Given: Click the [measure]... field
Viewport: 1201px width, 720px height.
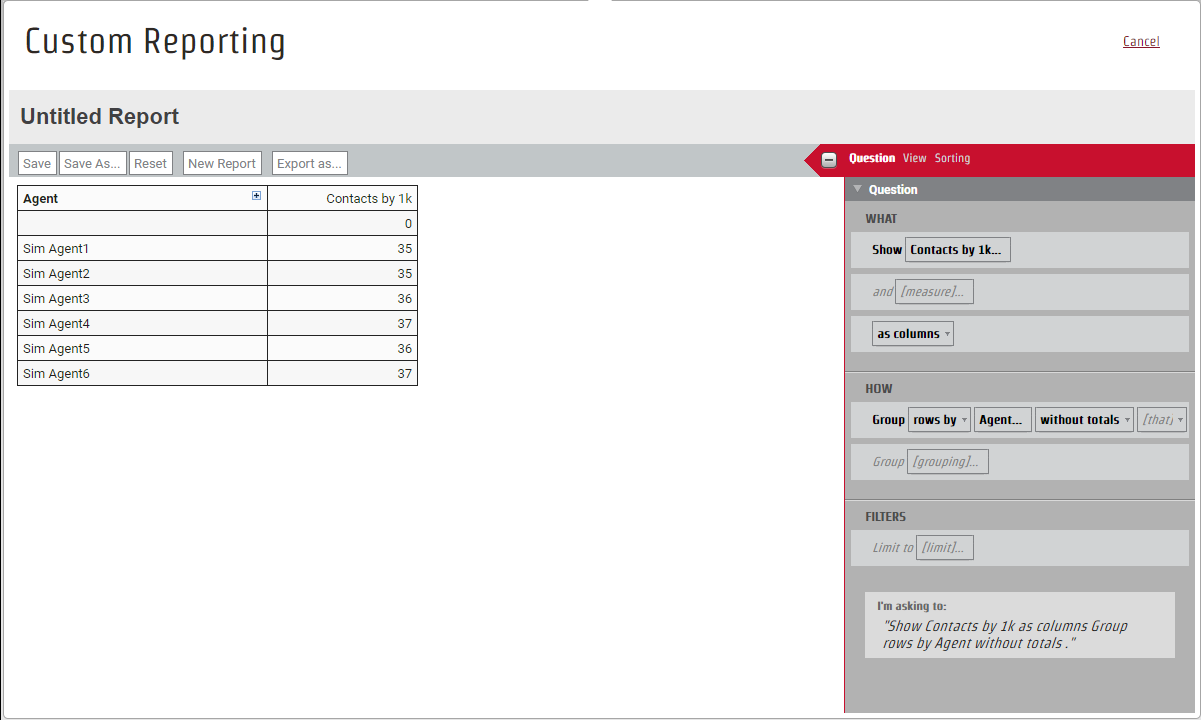Looking at the screenshot, I should pyautogui.click(x=934, y=292).
